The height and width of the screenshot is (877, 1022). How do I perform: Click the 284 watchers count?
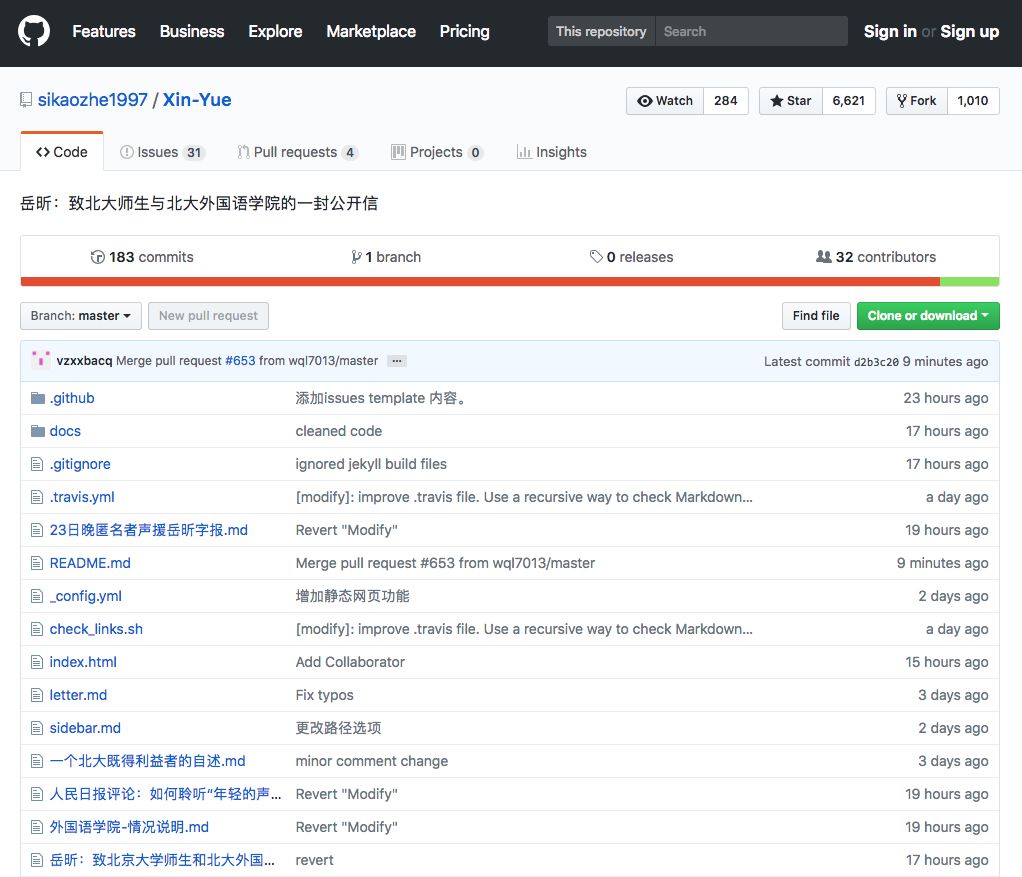[725, 101]
